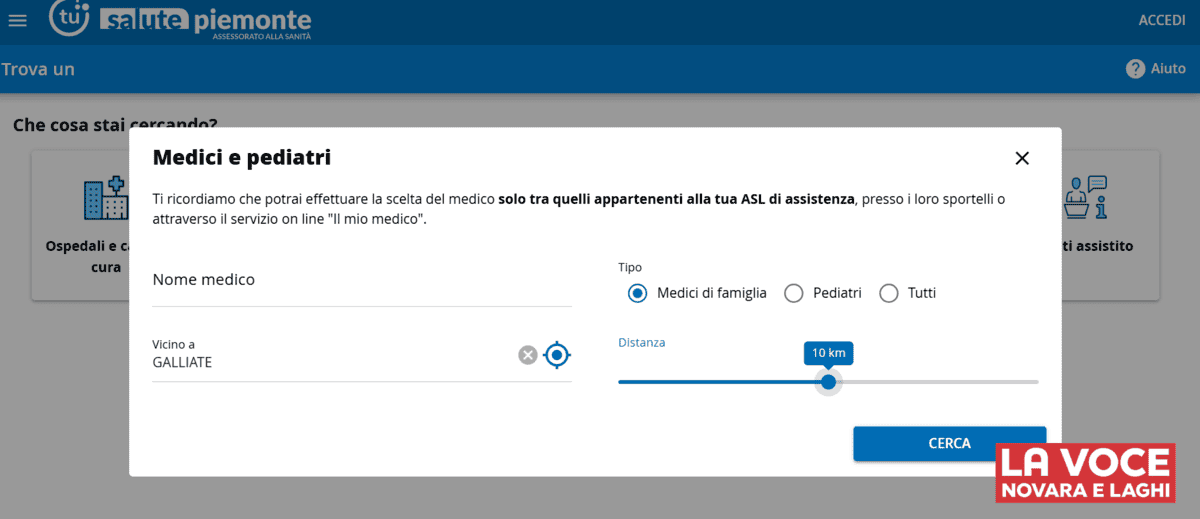
Task: Click the Distanza slider handle
Action: click(828, 382)
